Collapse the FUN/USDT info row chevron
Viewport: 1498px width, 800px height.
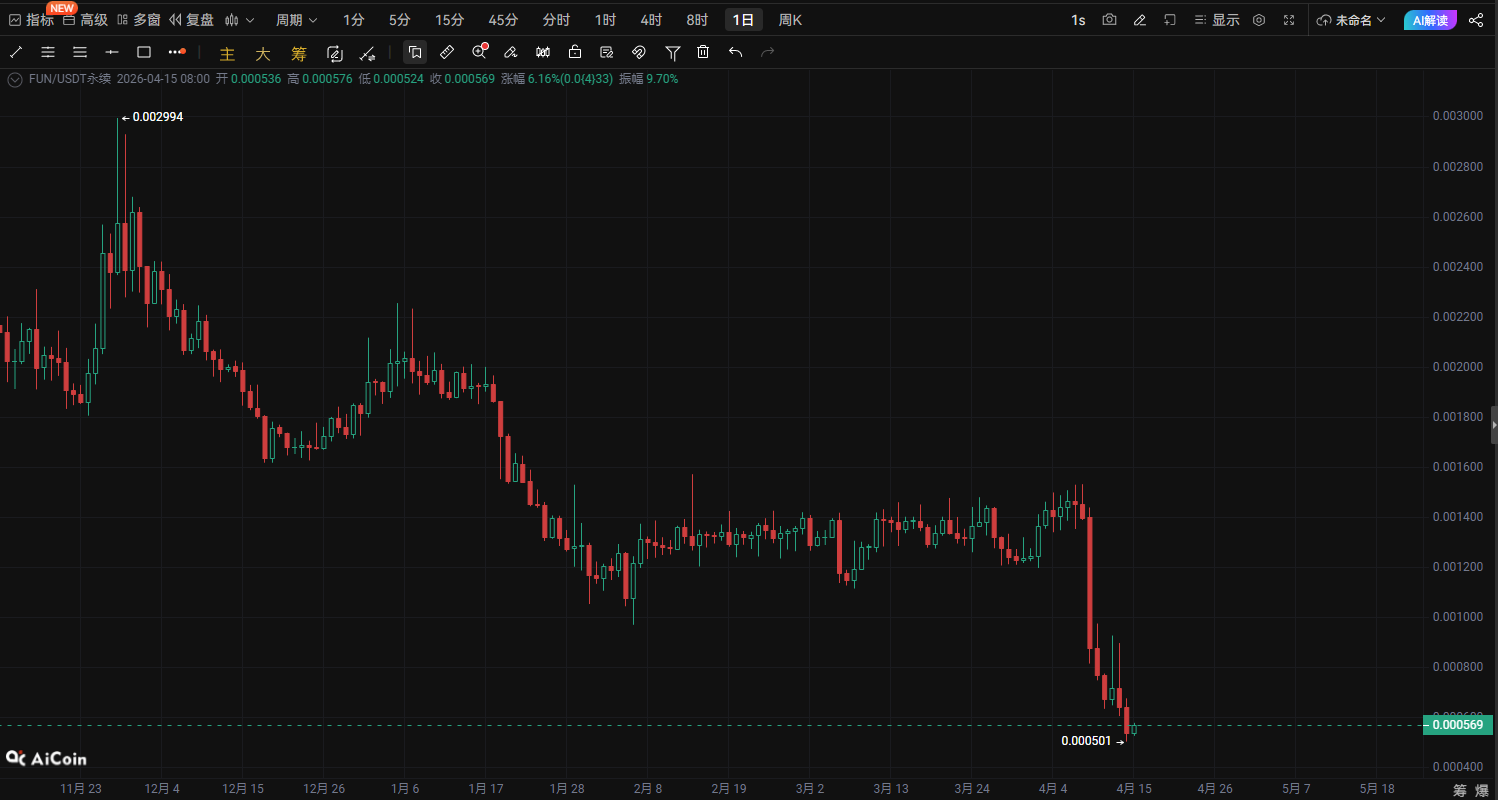14,79
